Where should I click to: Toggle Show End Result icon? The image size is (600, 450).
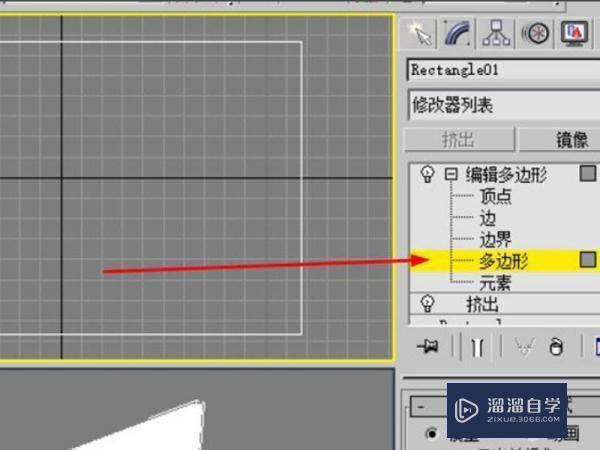[477, 347]
